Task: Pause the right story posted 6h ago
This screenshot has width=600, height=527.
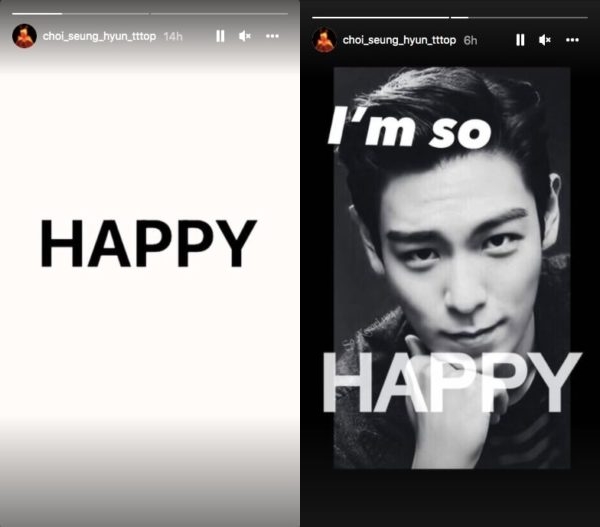Action: tap(520, 40)
